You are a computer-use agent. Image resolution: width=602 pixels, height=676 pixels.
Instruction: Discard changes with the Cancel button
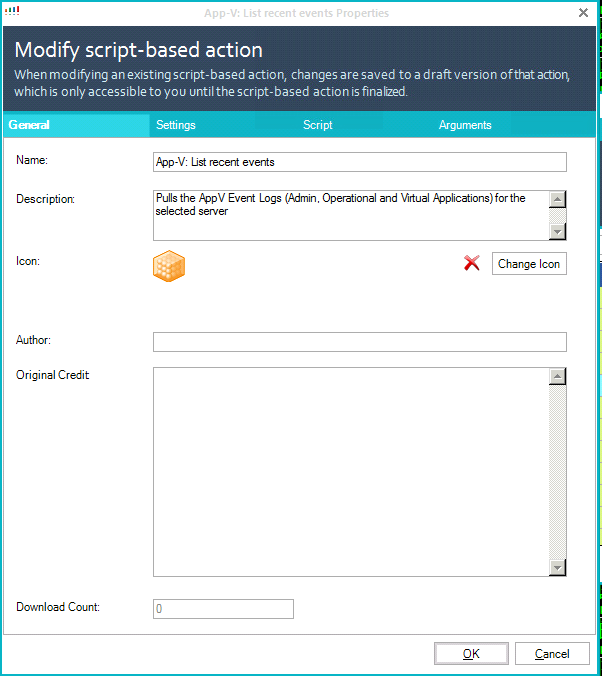point(552,654)
